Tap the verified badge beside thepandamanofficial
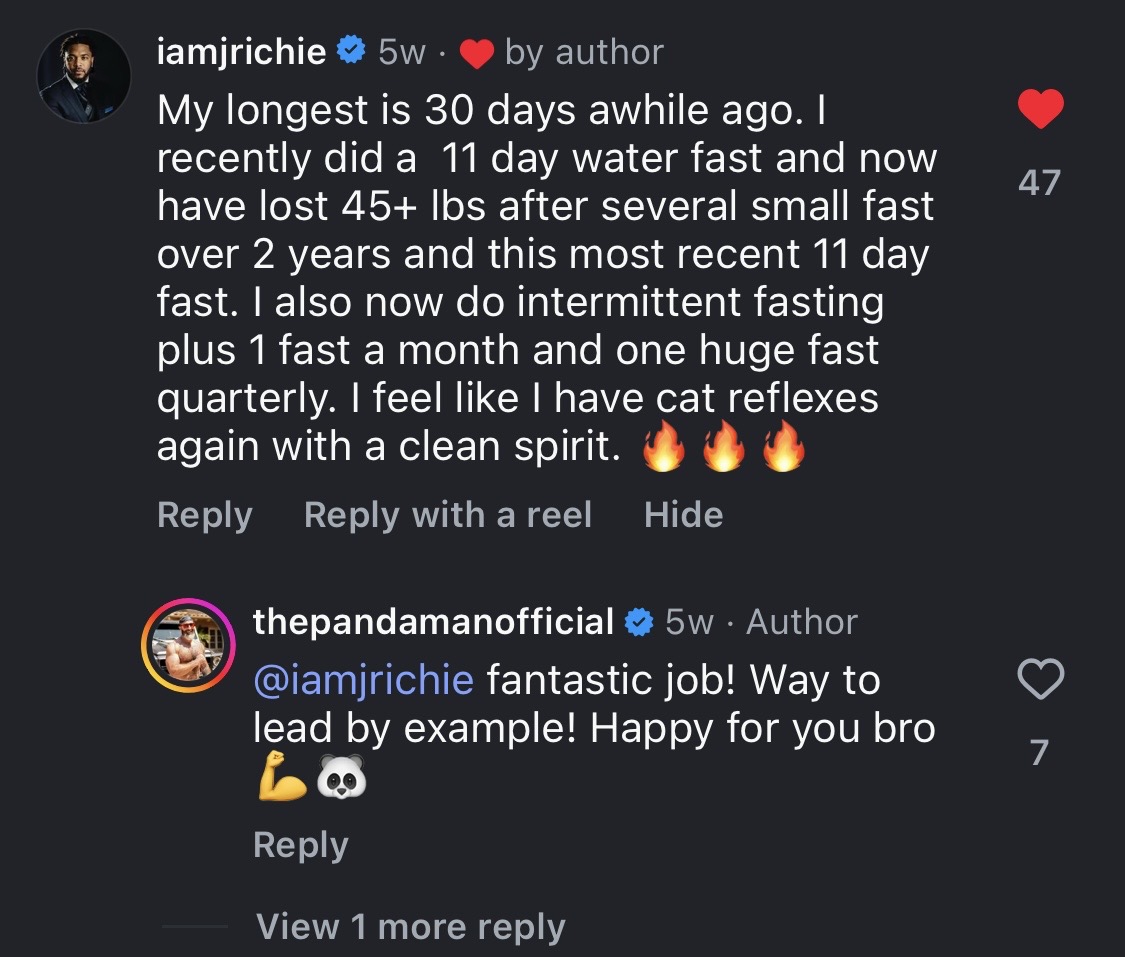The height and width of the screenshot is (957, 1125). pos(637,622)
